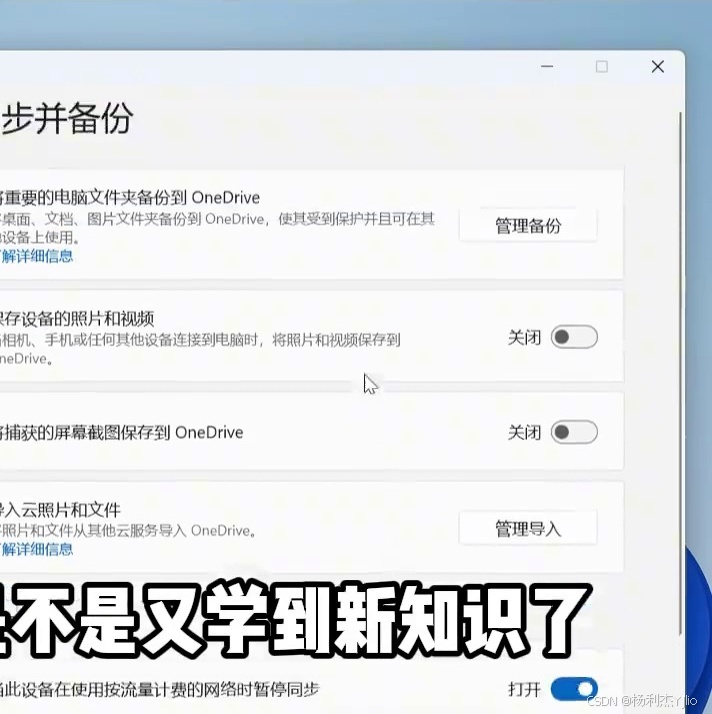Maximize the OneDrive settings window
The image size is (712, 714).
[x=602, y=67]
